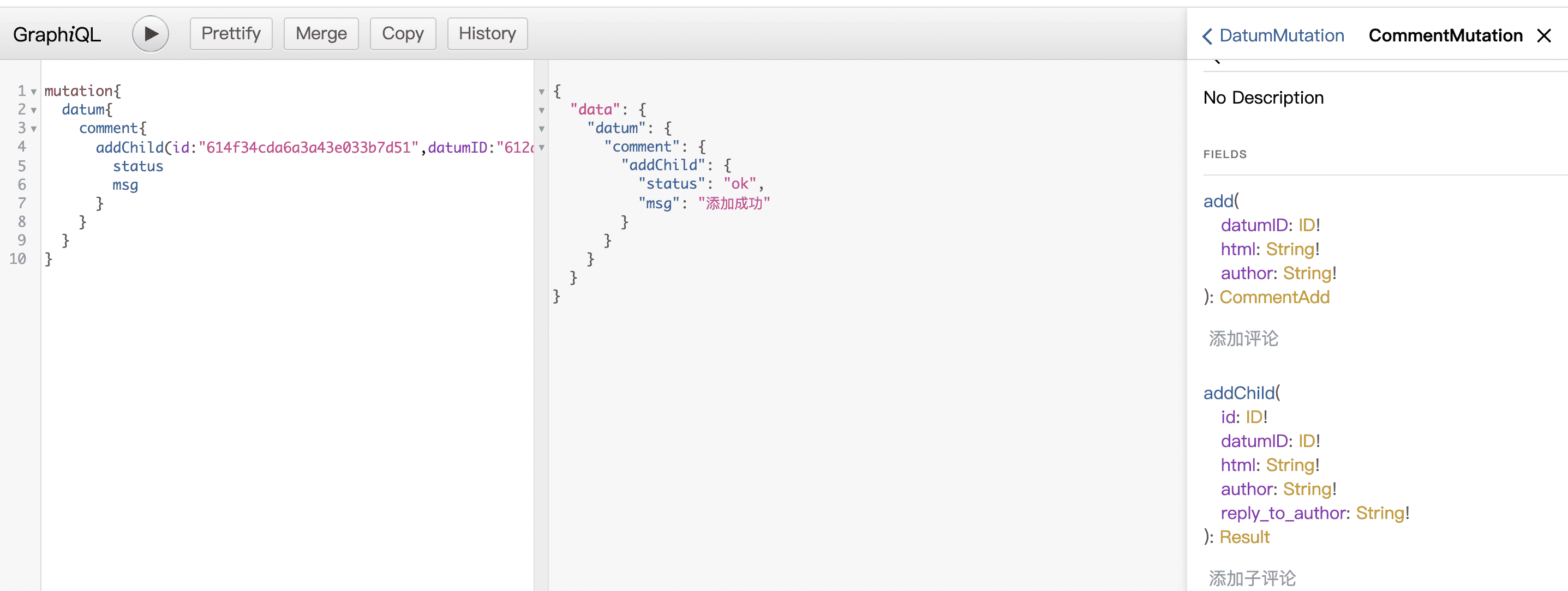Open the CommentAdd return type link
1568x591 pixels.
1274,297
